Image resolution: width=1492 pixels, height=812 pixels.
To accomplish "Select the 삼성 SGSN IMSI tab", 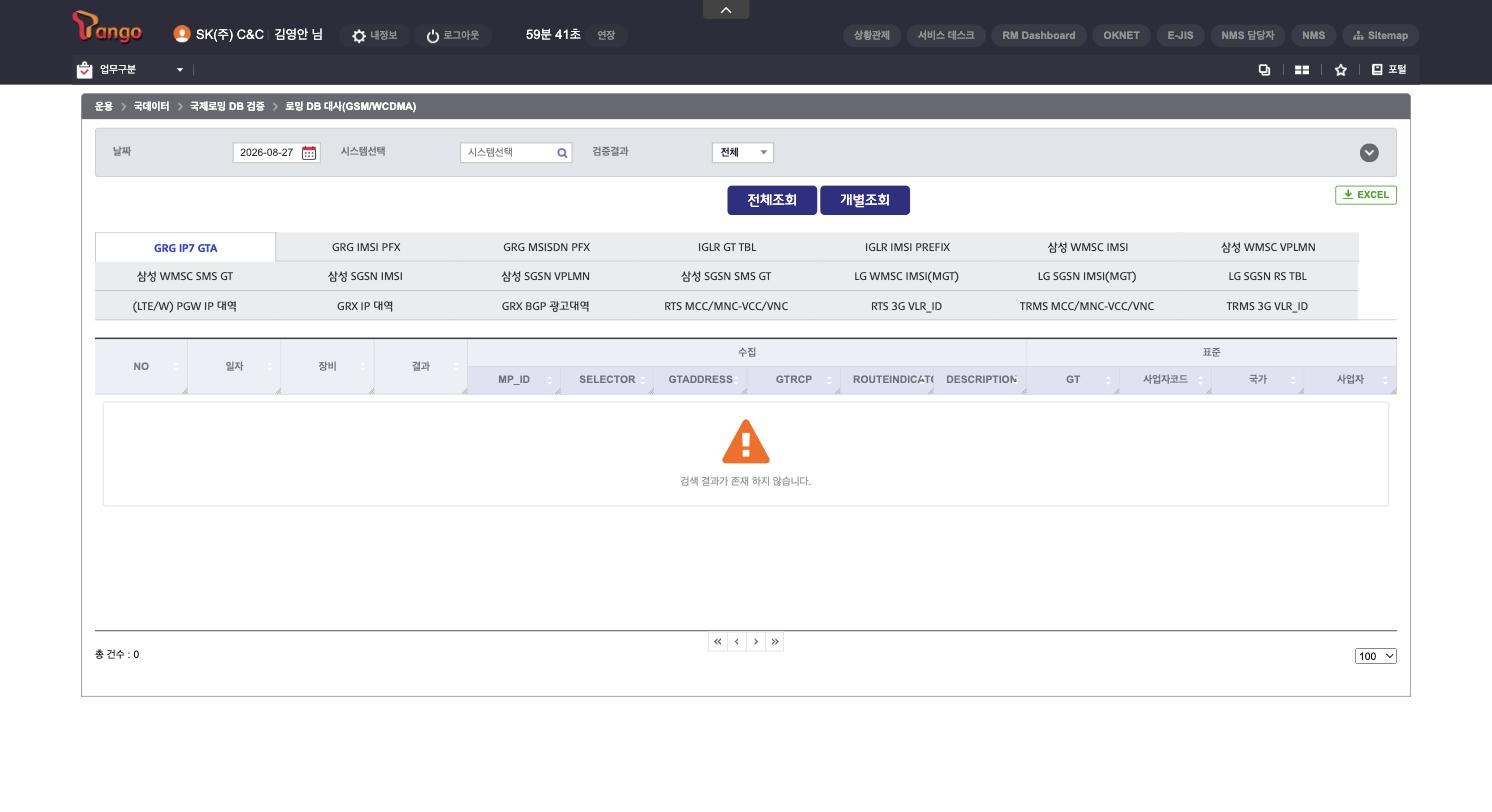I will click(366, 276).
